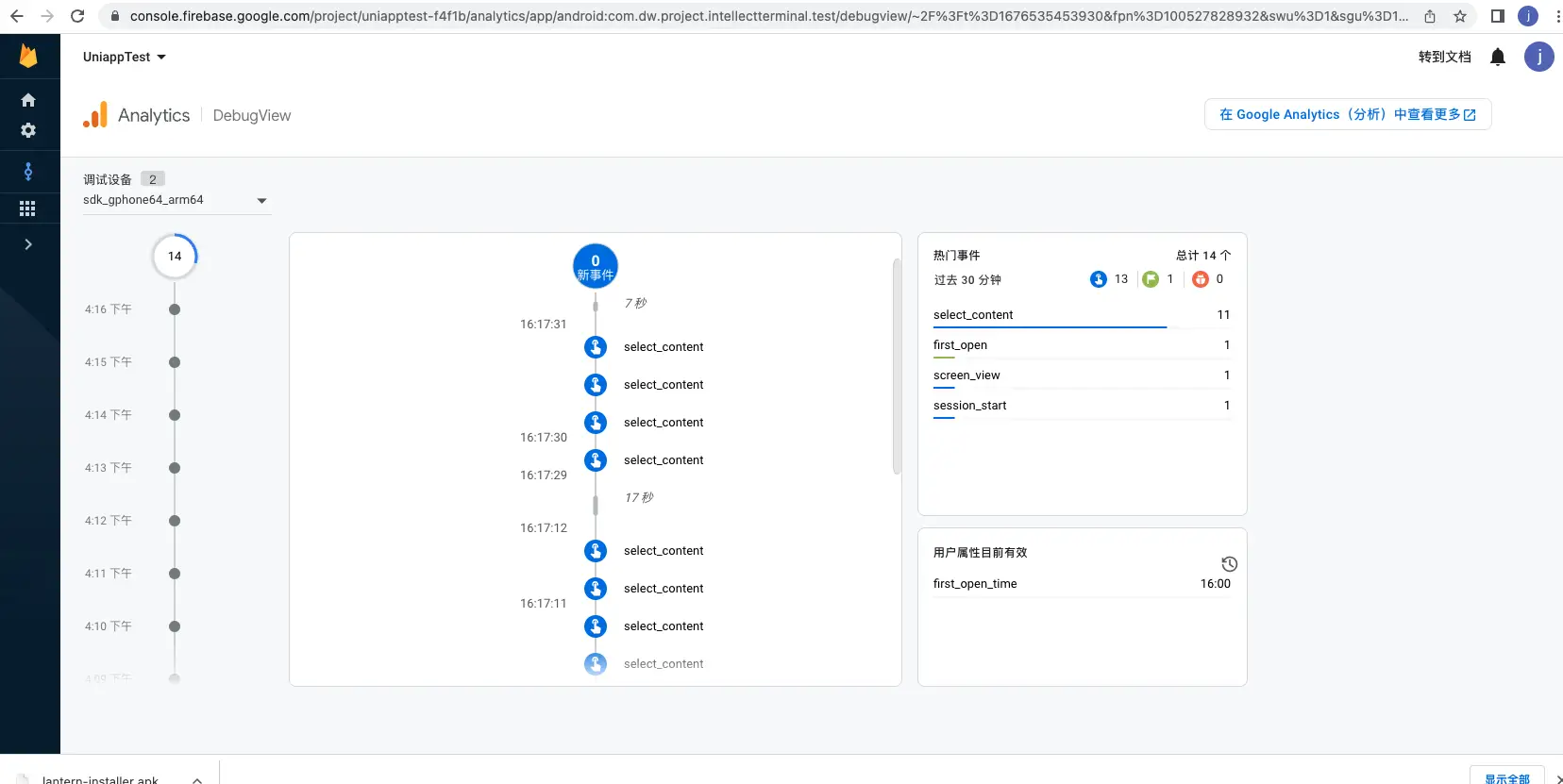Select first_open in top events list
The height and width of the screenshot is (784, 1563).
pyautogui.click(x=960, y=345)
